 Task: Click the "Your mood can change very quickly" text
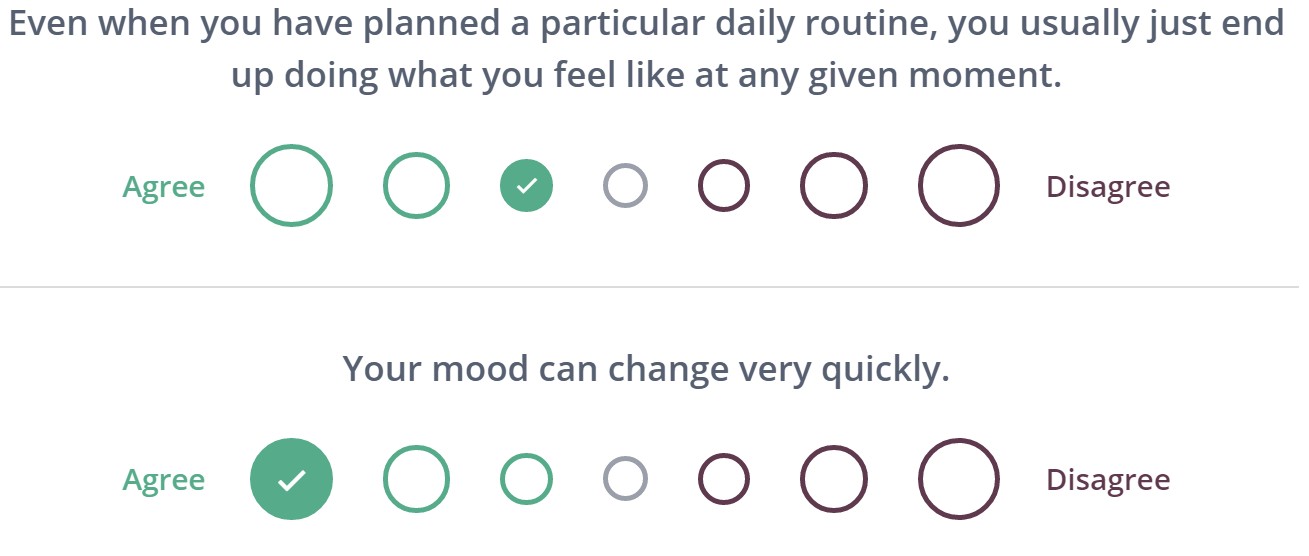(646, 369)
